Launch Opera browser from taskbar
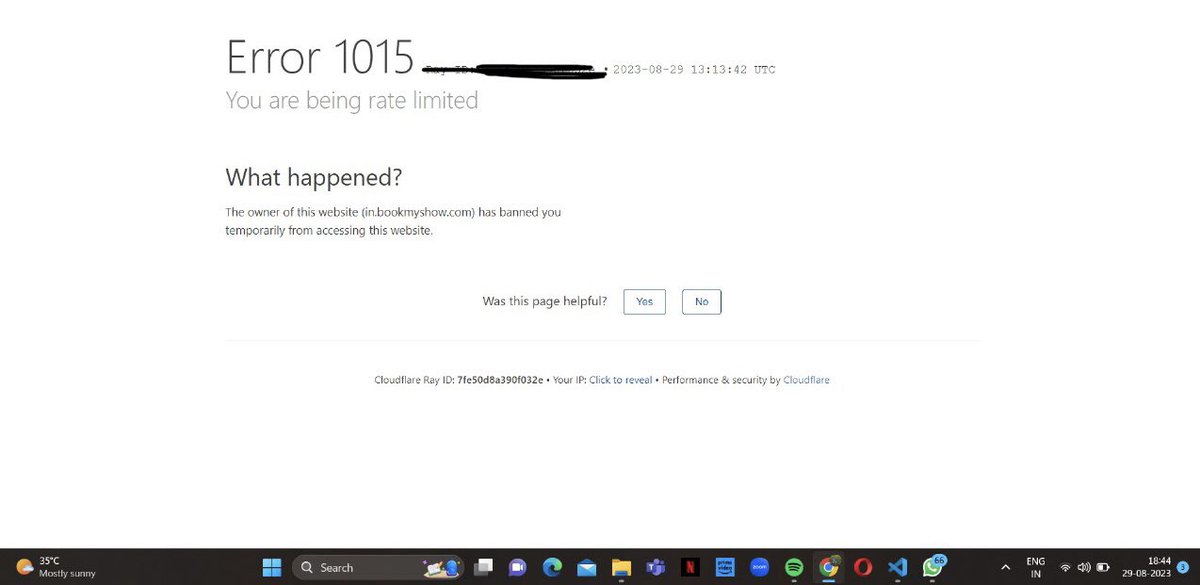Screen dimensions: 1200x585 click(x=863, y=567)
